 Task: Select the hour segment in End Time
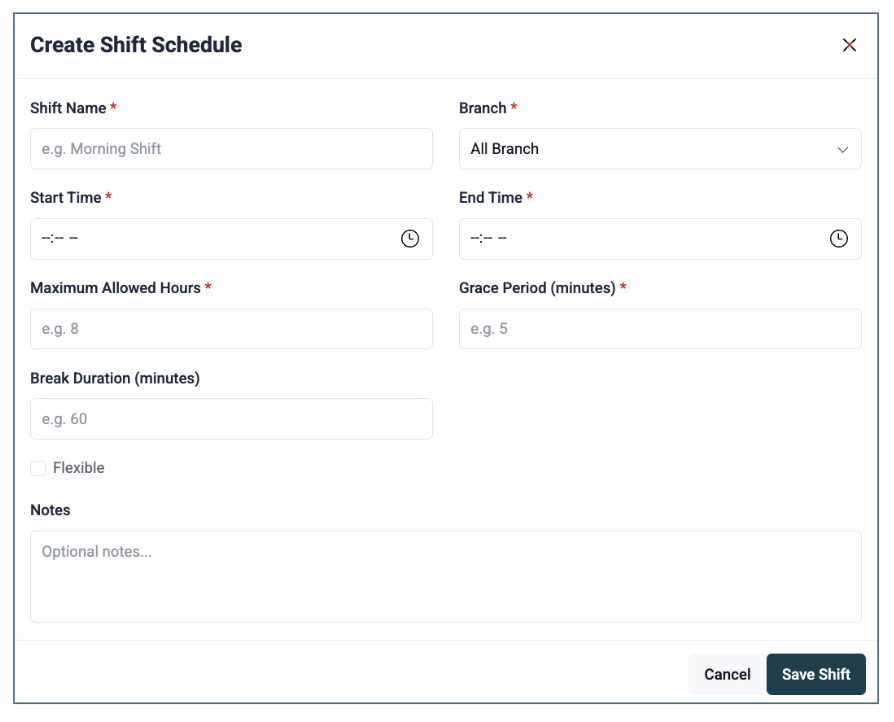(x=475, y=239)
